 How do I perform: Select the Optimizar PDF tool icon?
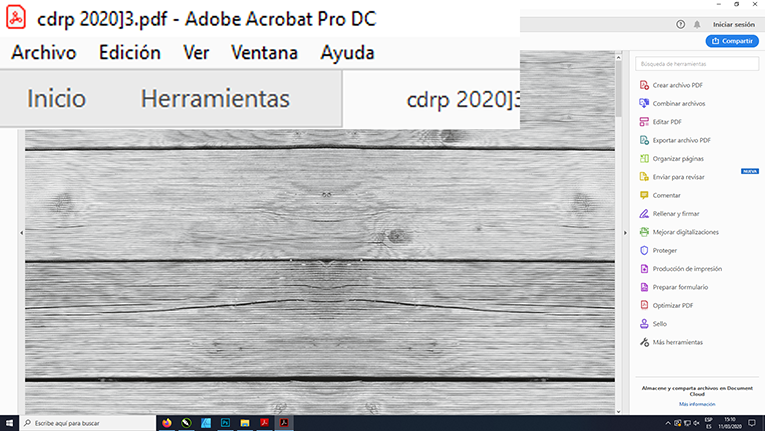pyautogui.click(x=644, y=306)
